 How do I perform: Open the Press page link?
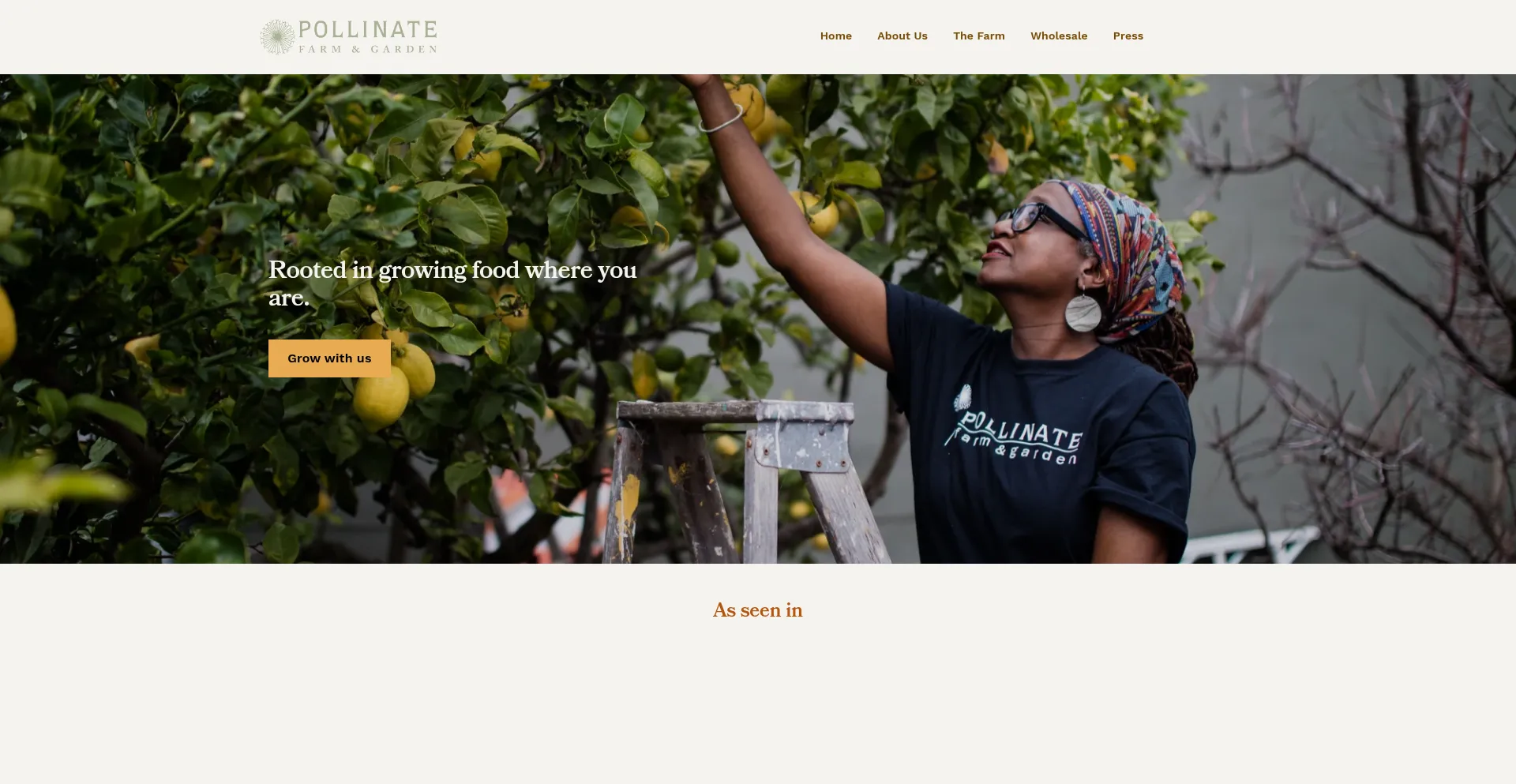(1128, 36)
